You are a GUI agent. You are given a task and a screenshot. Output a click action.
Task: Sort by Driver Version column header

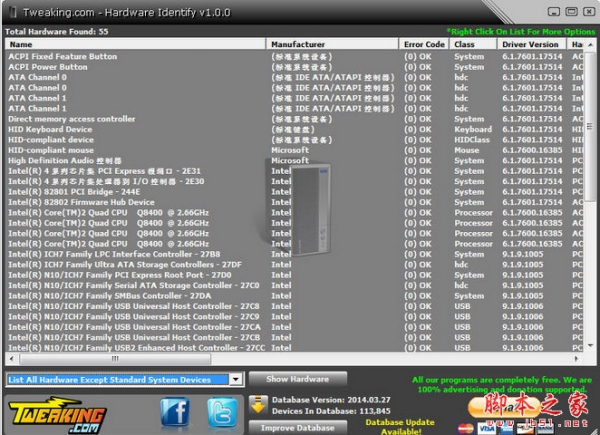coord(532,44)
